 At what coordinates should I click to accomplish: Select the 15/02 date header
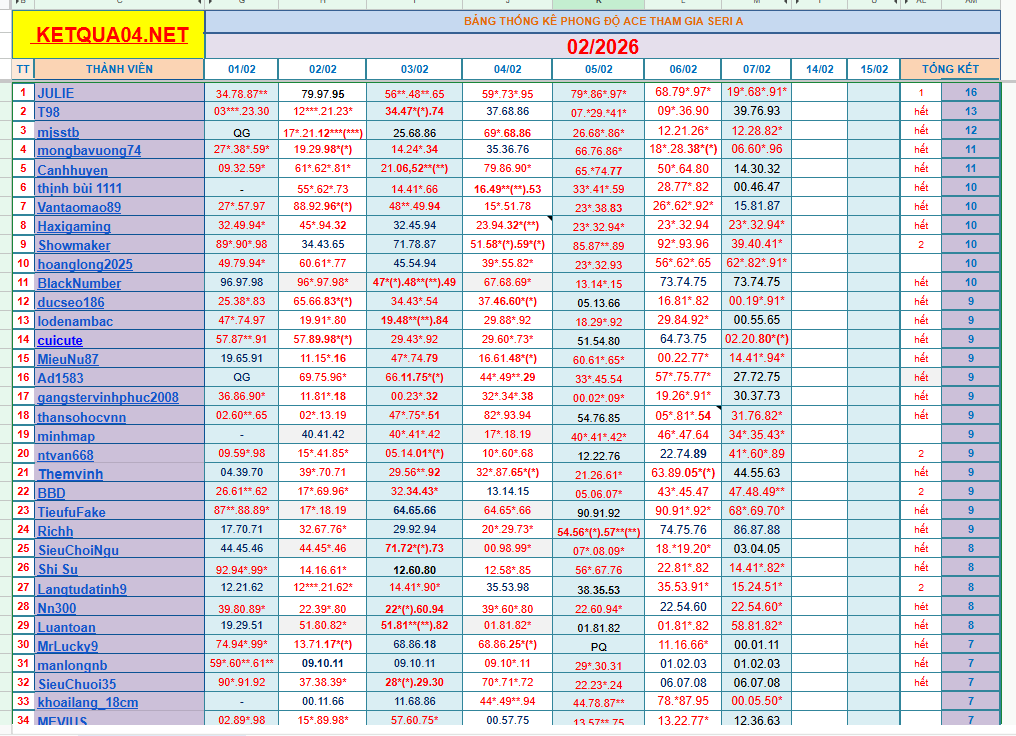pyautogui.click(x=873, y=69)
